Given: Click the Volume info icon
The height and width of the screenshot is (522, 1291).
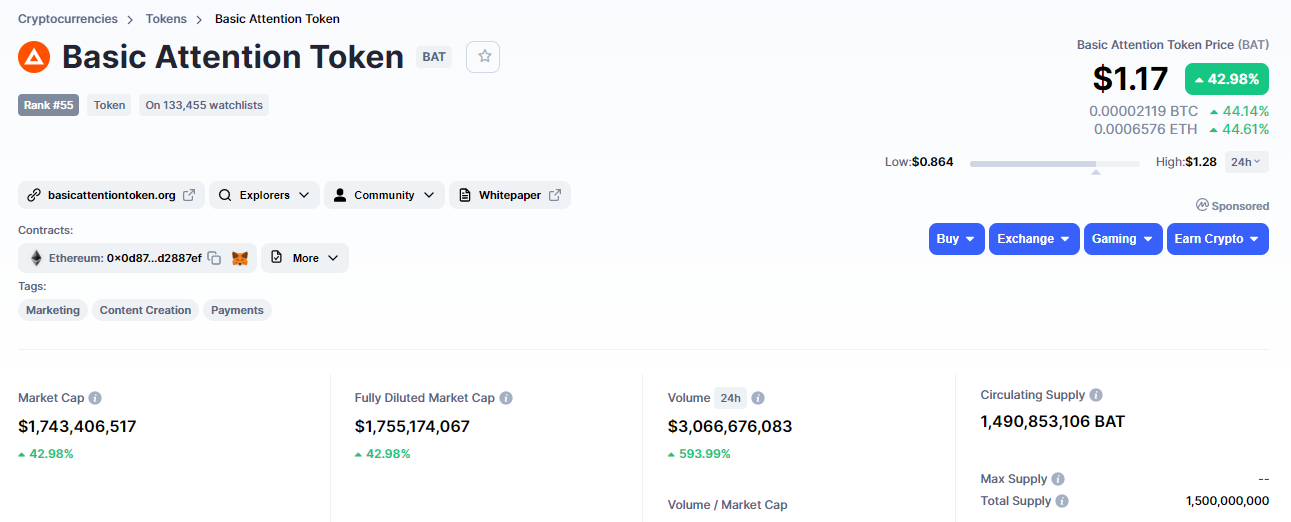Looking at the screenshot, I should 758,398.
